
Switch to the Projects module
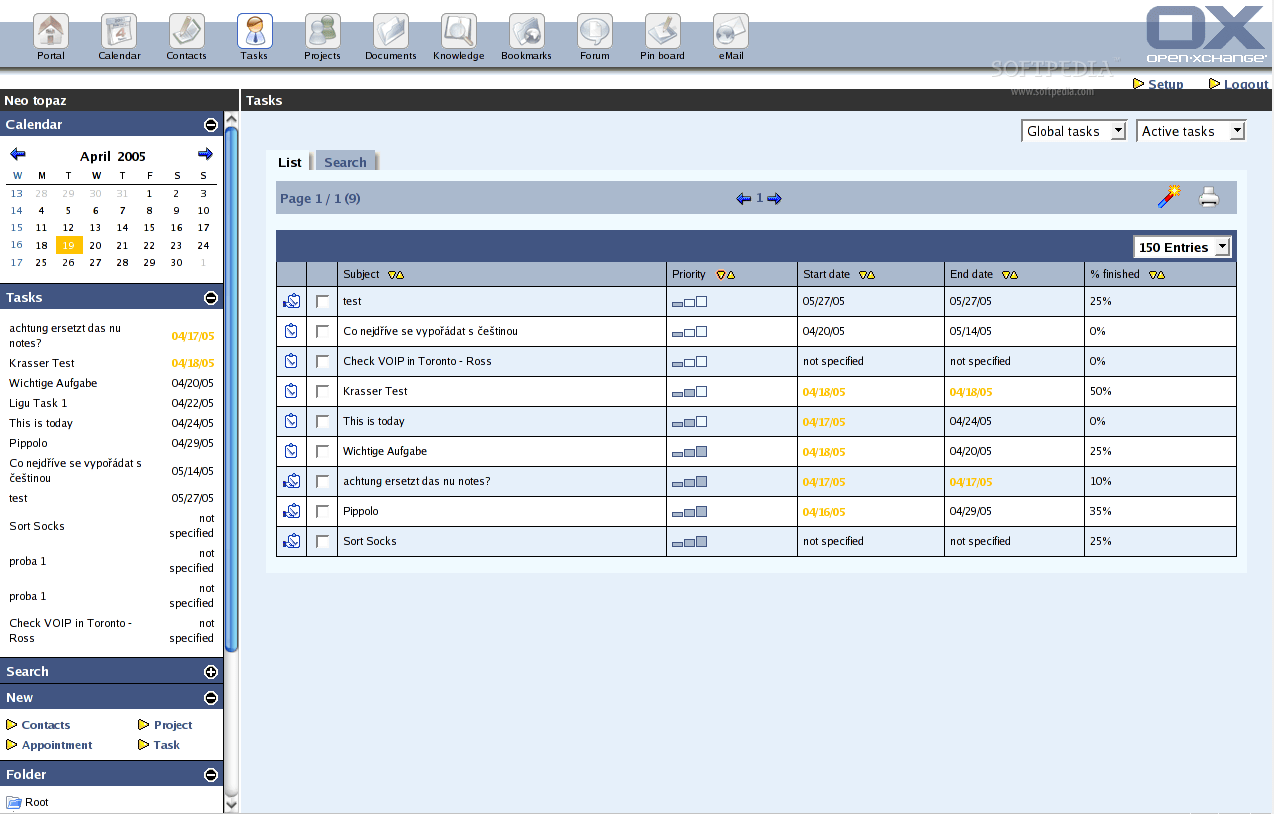pyautogui.click(x=322, y=30)
